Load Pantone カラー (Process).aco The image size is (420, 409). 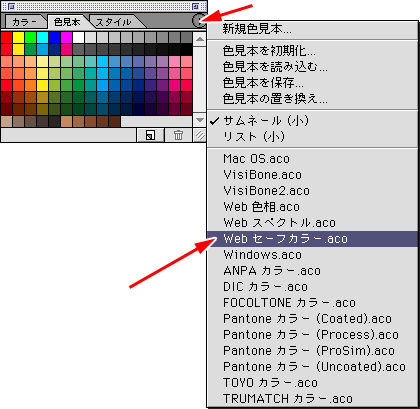pyautogui.click(x=312, y=335)
